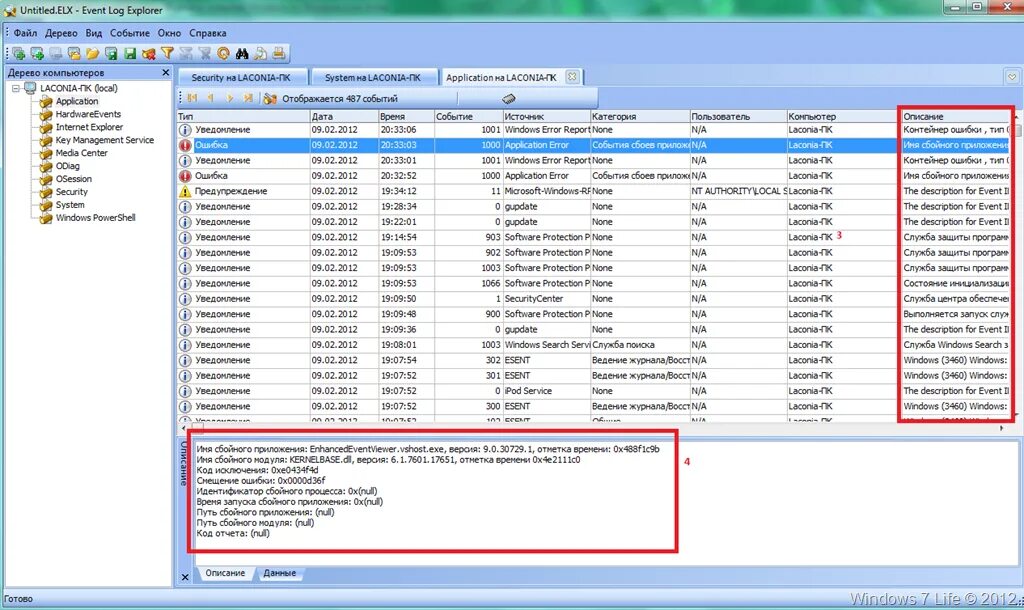Click the printer icon in toolbar
Viewport: 1024px width, 610px height.
279,54
